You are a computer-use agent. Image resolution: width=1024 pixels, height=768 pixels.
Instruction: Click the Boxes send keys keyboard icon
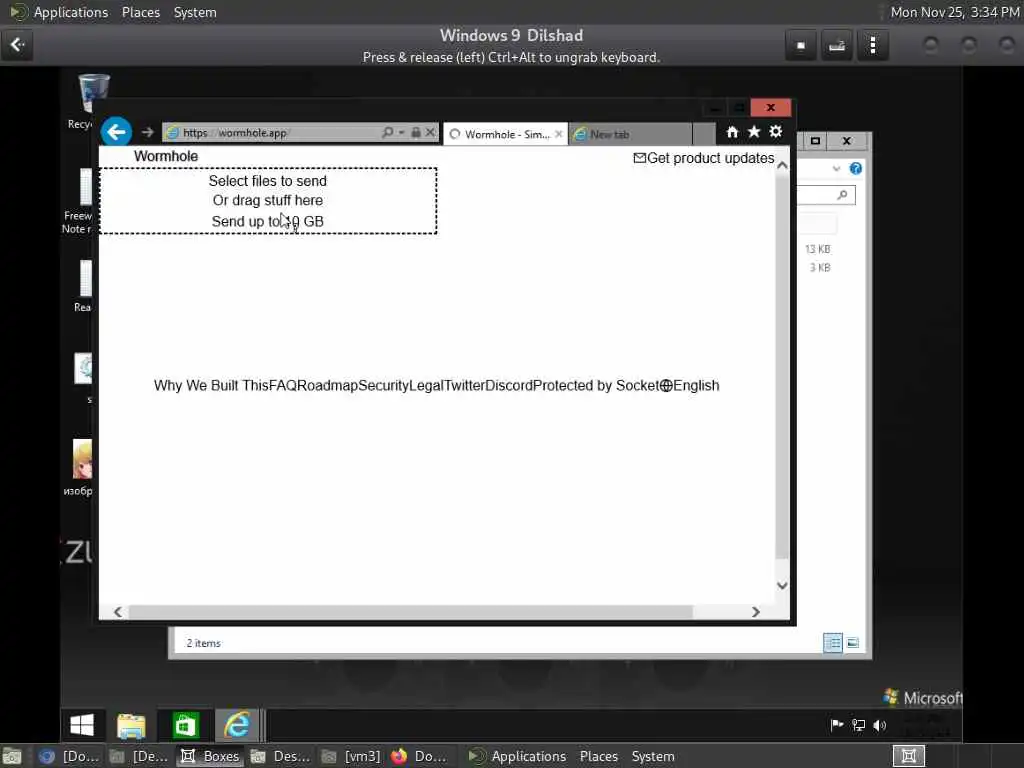coord(837,45)
